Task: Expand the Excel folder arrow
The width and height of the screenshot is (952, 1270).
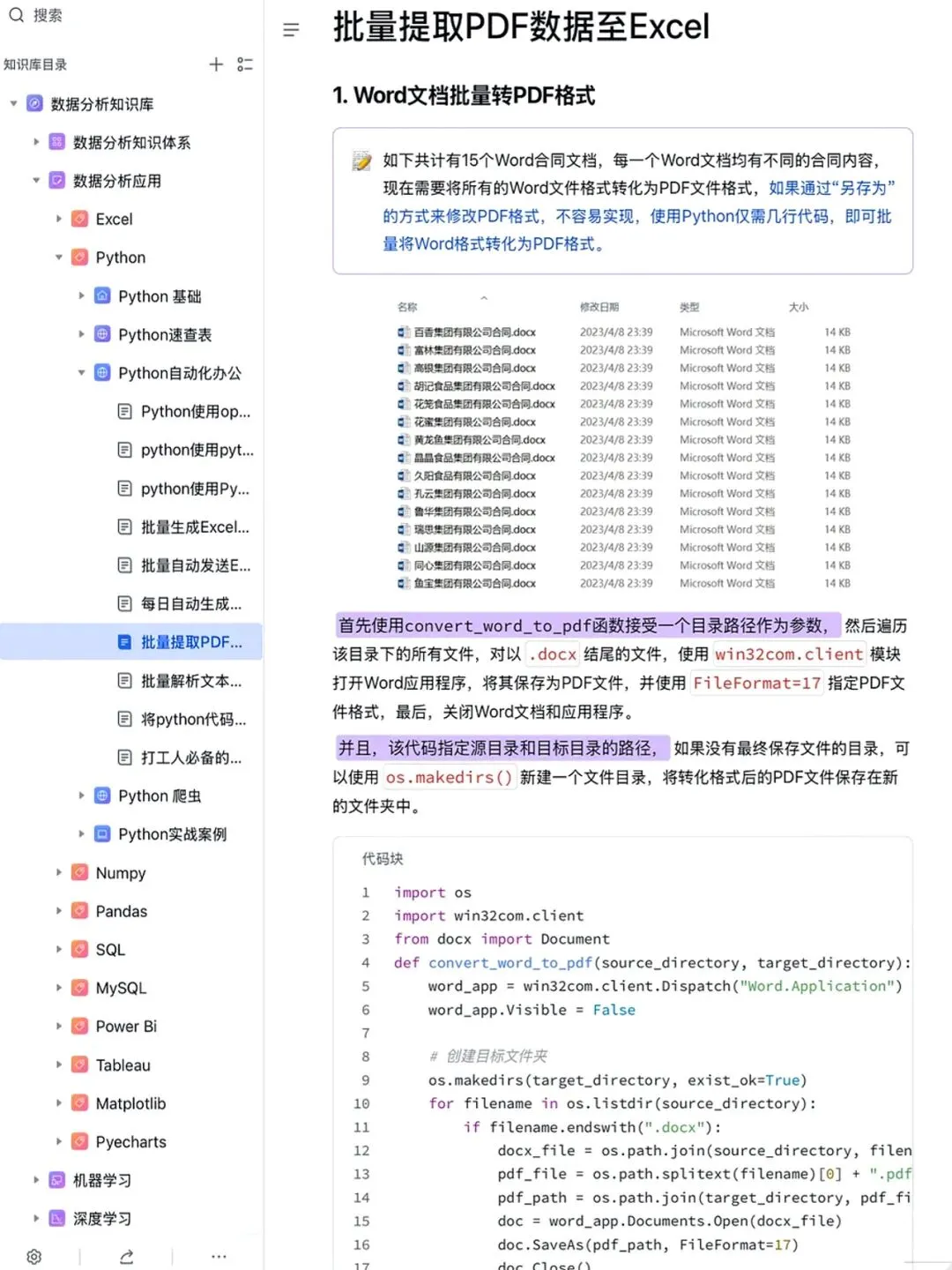Action: point(59,219)
